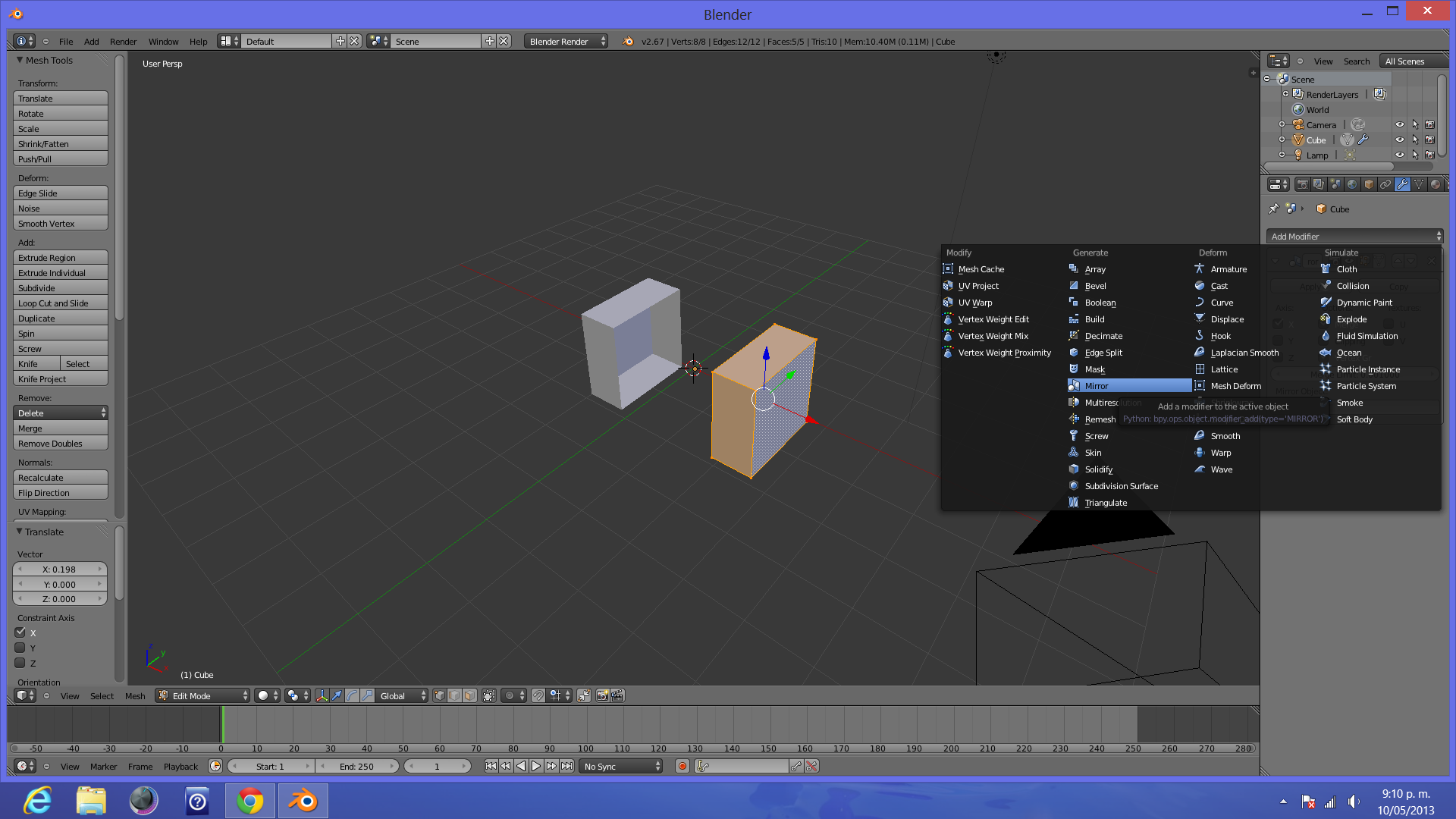This screenshot has height=819, width=1456.
Task: Open the World properties tab globe icon
Action: 1352,184
